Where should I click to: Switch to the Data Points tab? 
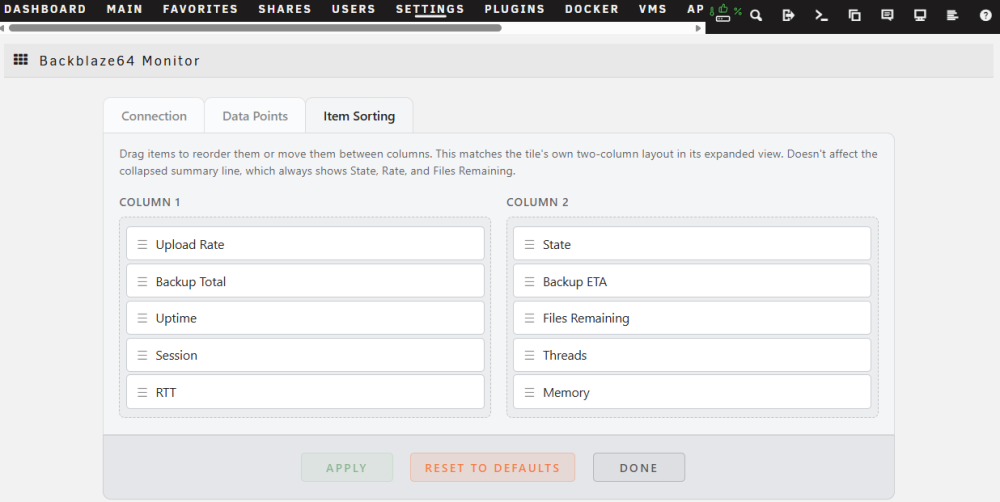(x=255, y=116)
